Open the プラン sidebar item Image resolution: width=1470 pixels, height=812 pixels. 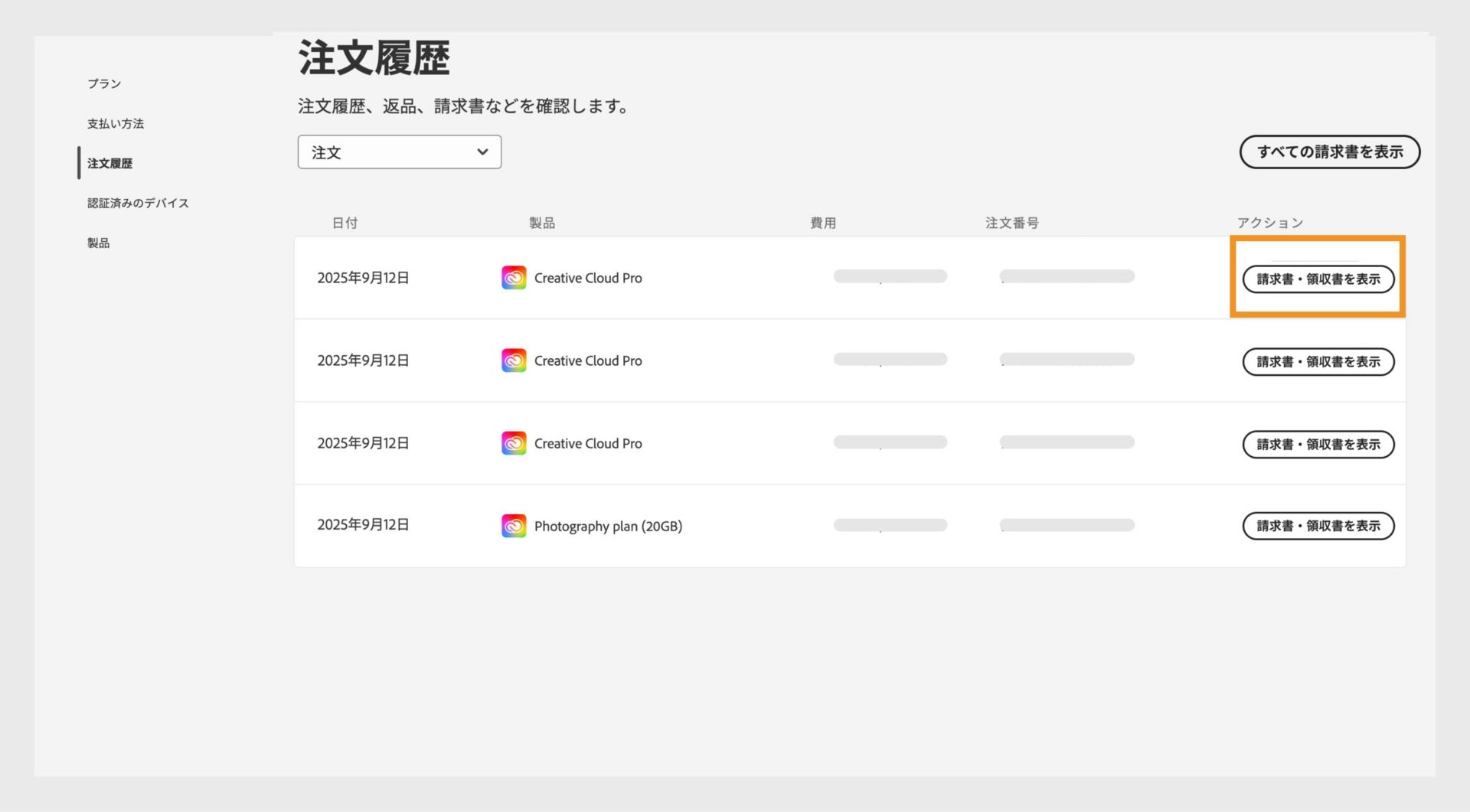click(x=104, y=83)
